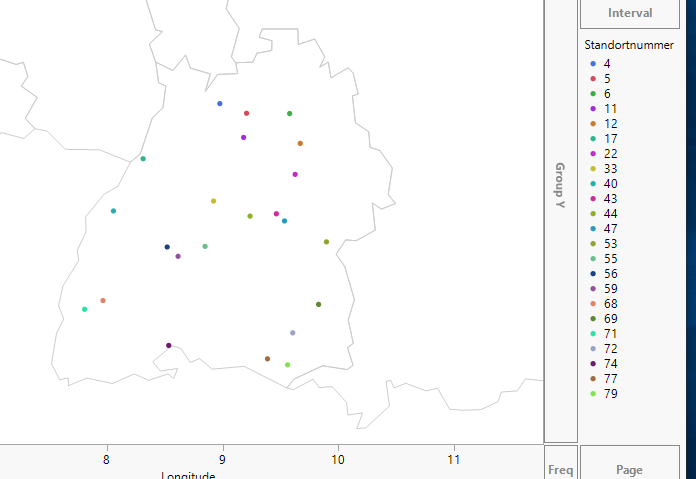Select the purple Standort 11 point on map
The image size is (696, 479).
point(244,138)
